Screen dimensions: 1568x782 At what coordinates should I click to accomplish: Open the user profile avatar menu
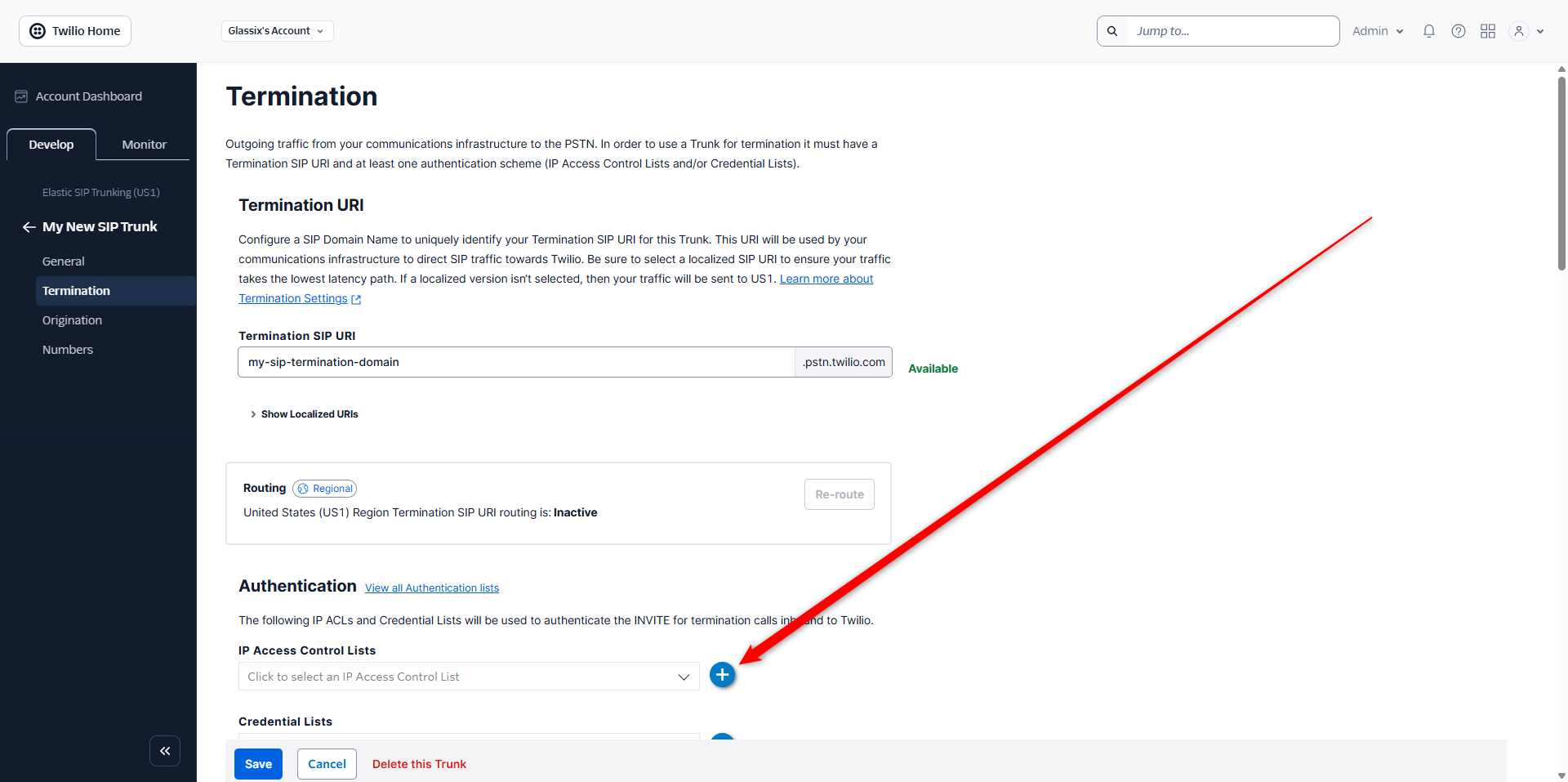tap(1519, 31)
